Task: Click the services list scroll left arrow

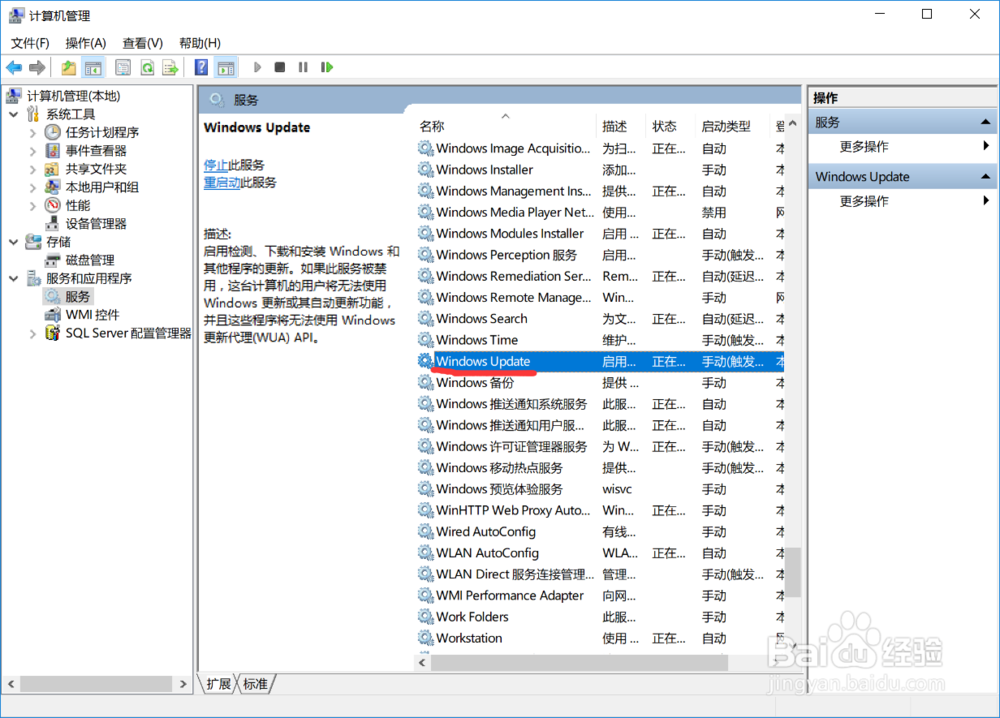Action: pos(422,663)
